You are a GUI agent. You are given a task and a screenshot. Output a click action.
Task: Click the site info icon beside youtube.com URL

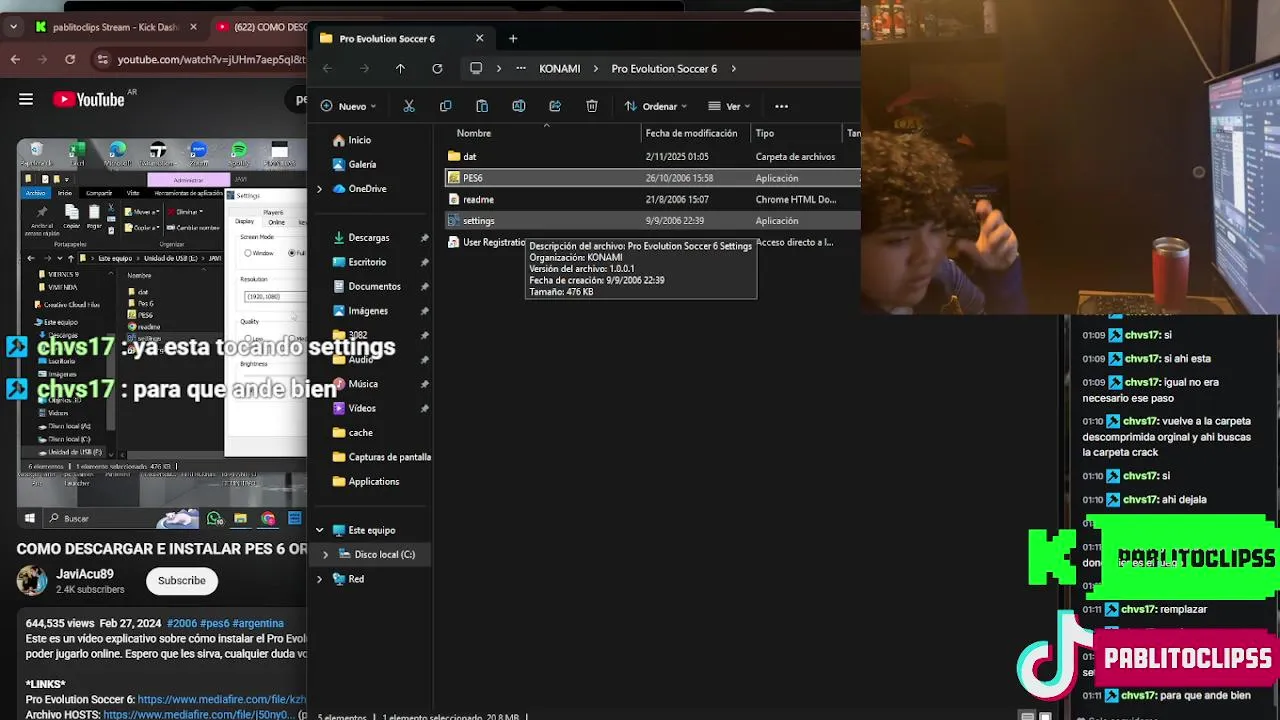pyautogui.click(x=101, y=60)
